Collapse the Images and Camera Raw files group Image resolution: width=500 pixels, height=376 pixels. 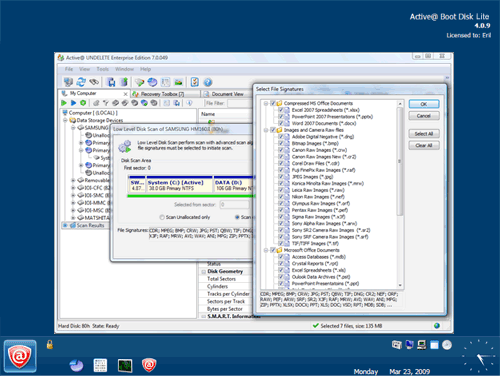pos(266,130)
